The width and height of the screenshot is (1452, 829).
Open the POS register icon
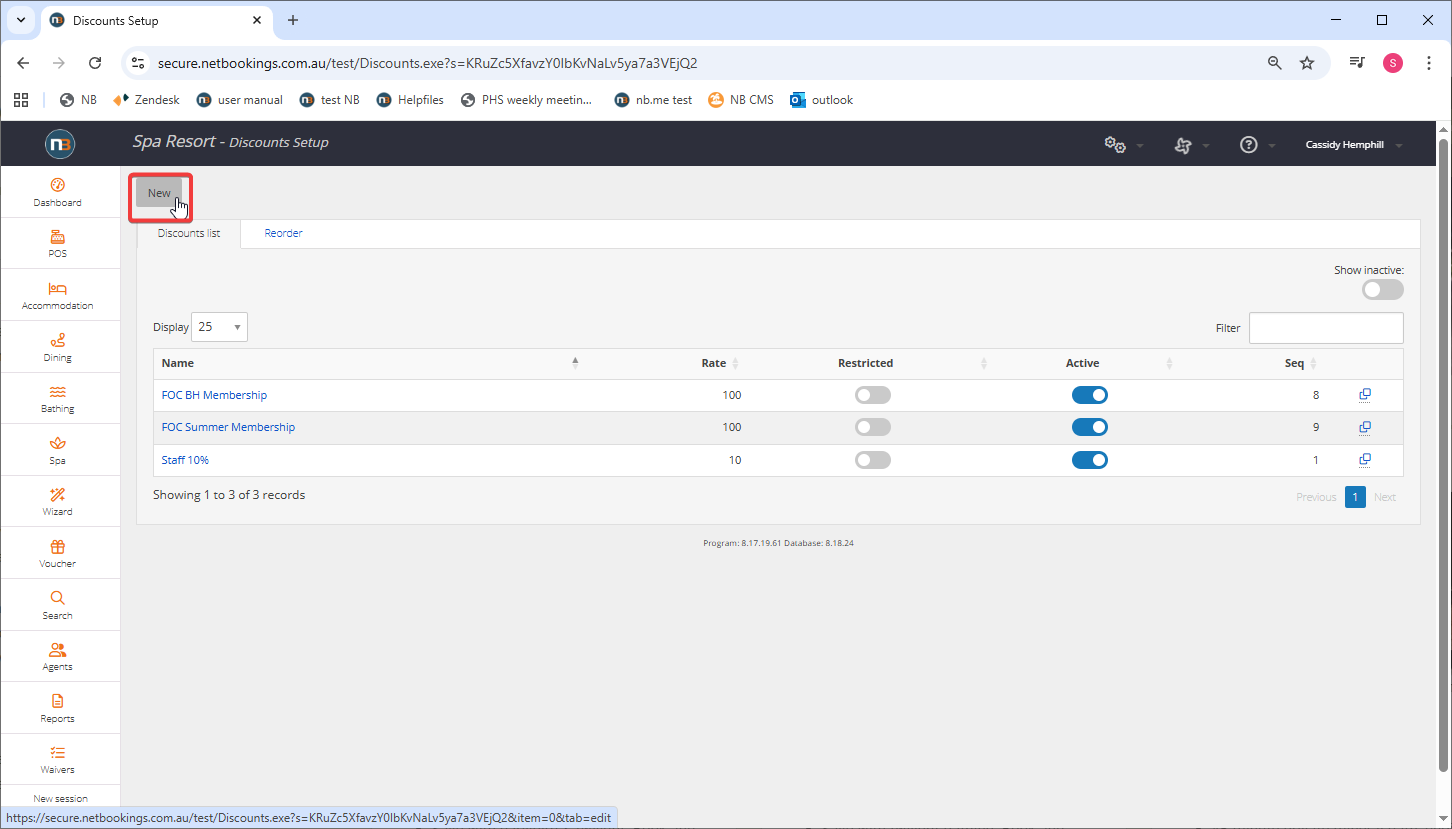click(57, 238)
